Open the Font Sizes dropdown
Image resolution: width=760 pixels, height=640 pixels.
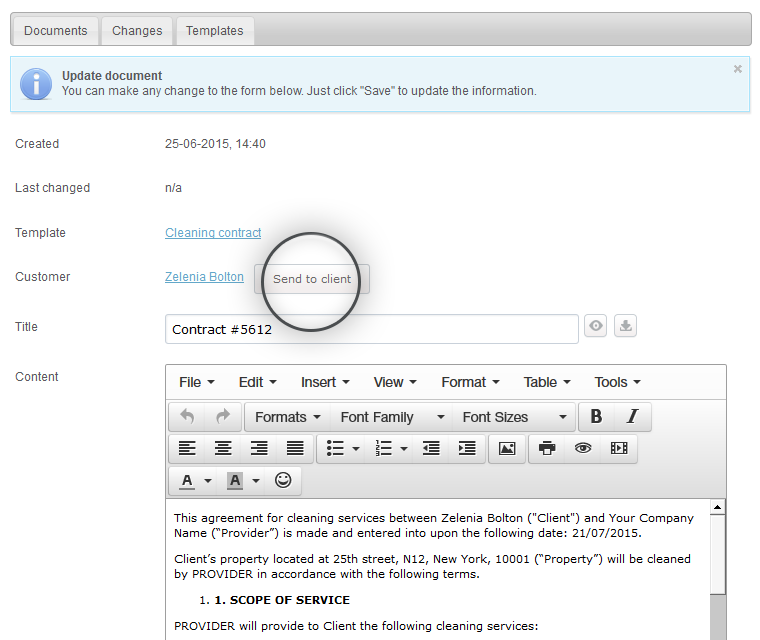(514, 417)
